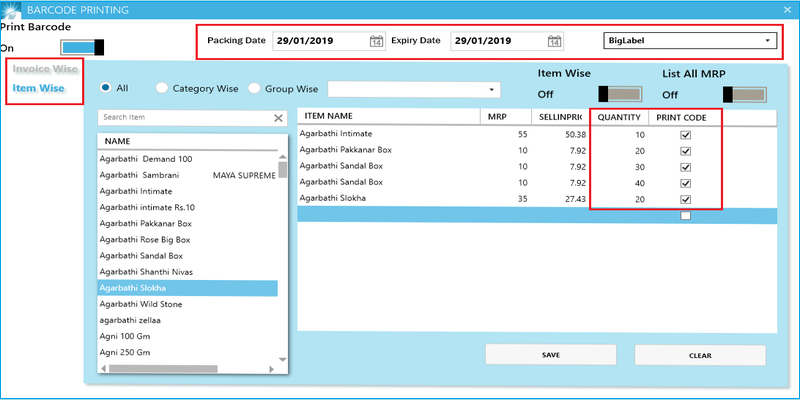This screenshot has width=800, height=400.
Task: Enable the List All MRP switch
Action: point(743,94)
